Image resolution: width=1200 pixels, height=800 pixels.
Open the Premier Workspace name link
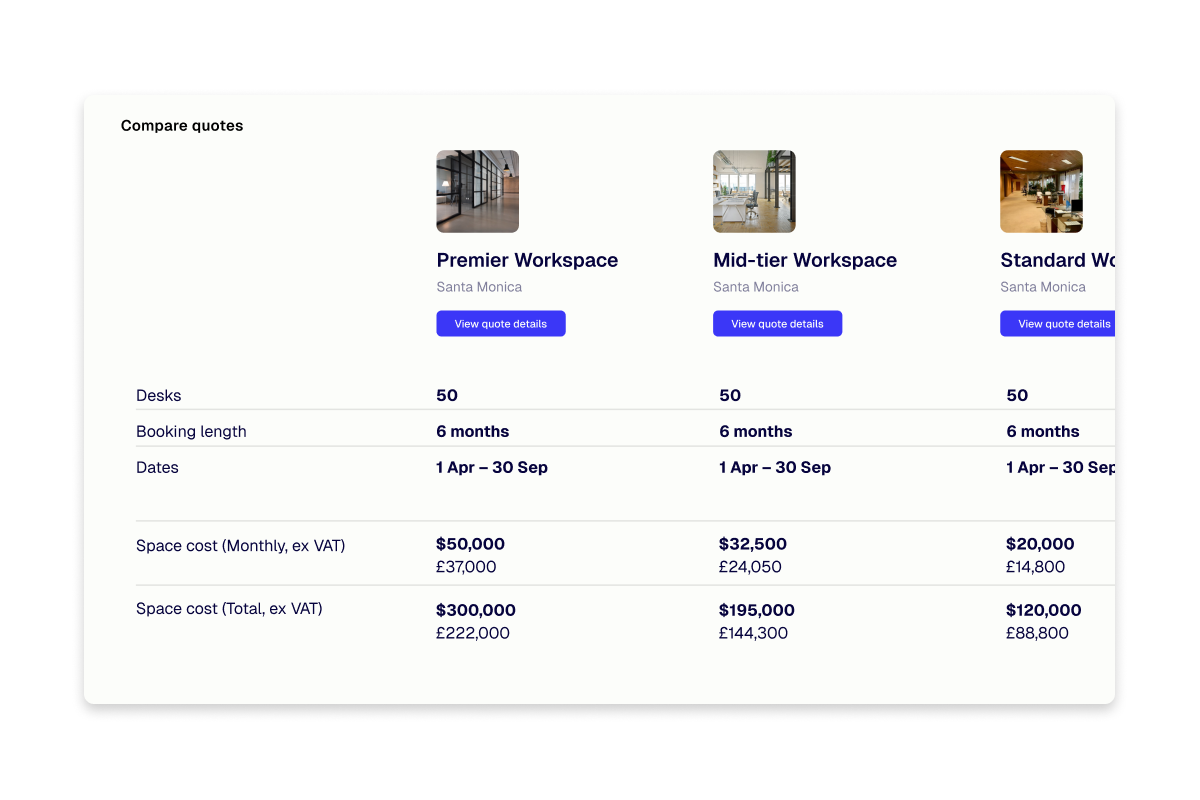(527, 260)
